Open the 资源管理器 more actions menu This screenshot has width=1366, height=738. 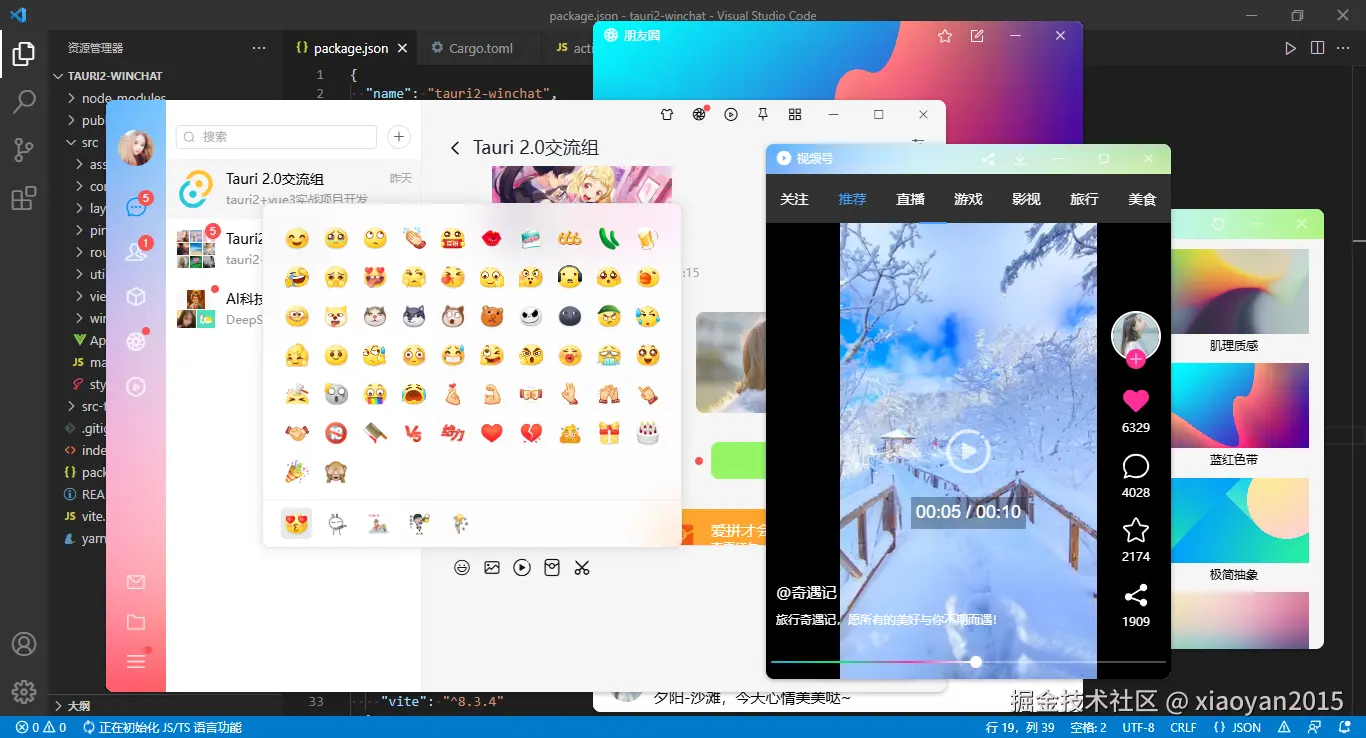coord(259,48)
